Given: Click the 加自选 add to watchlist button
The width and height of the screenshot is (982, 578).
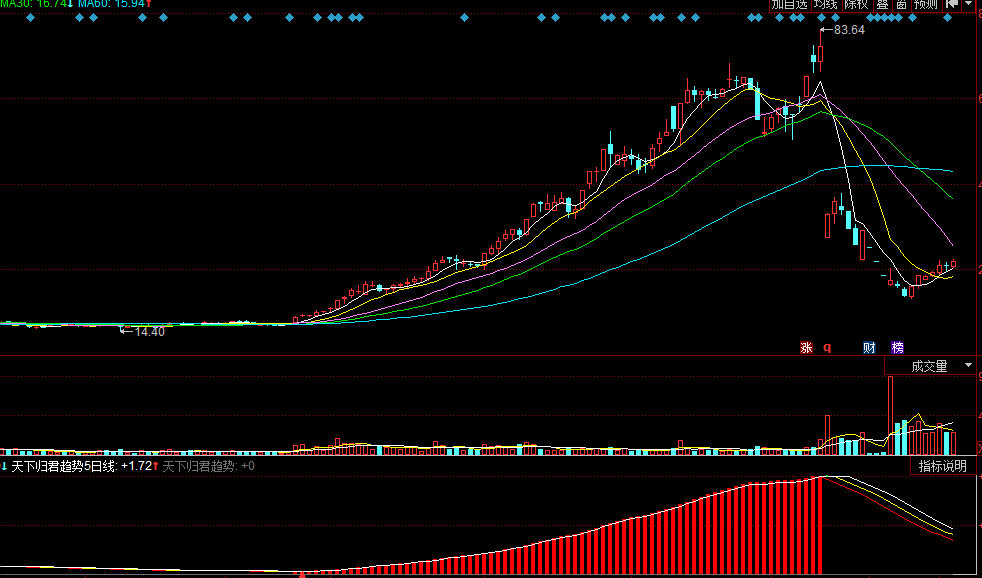Looking at the screenshot, I should tap(789, 4).
